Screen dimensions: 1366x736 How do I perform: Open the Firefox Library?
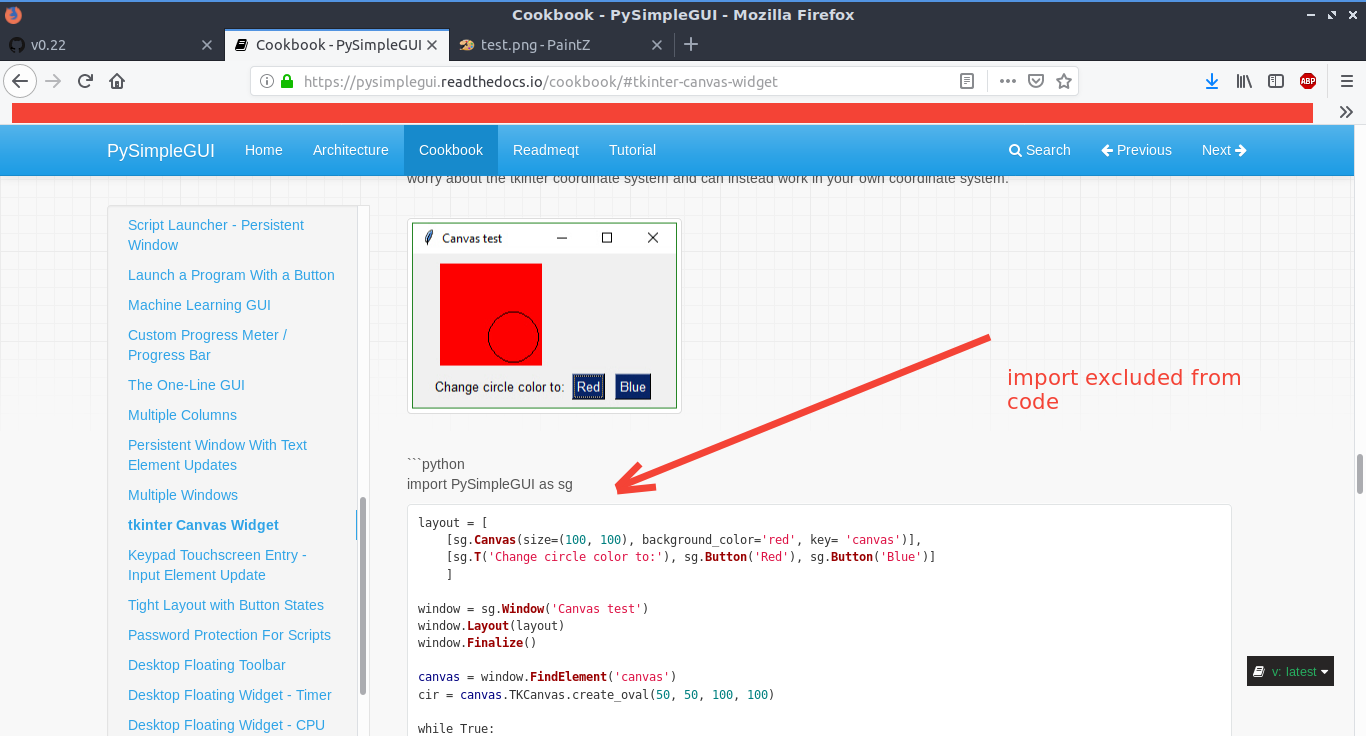point(1244,81)
